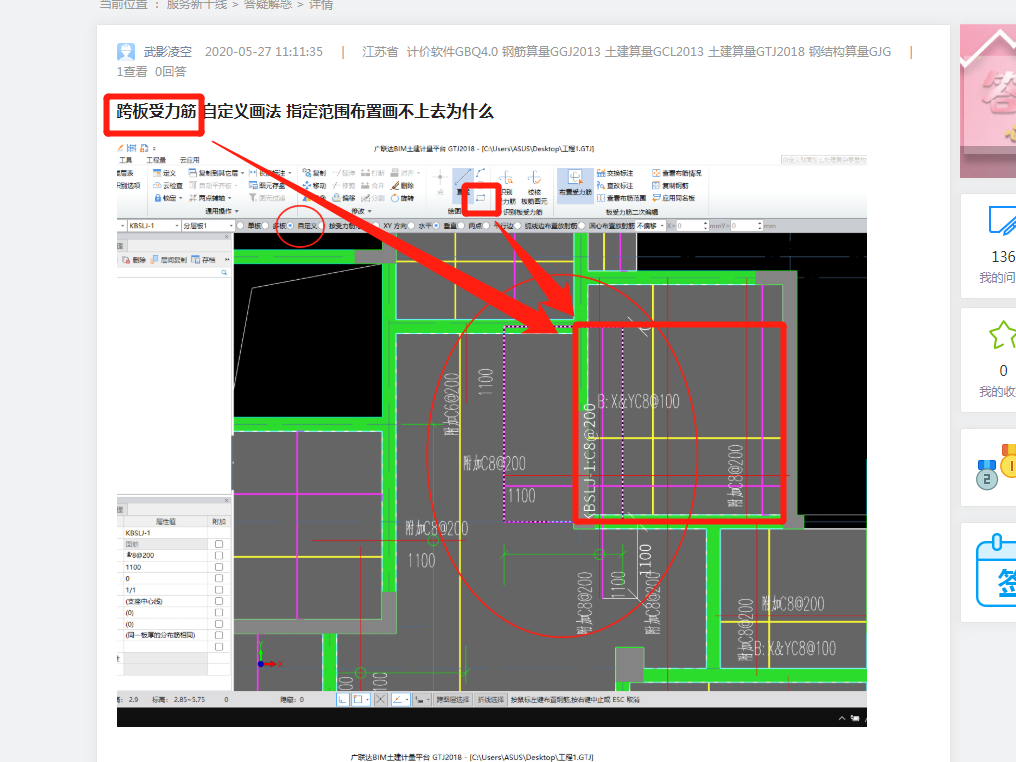Click the calendar sign-in icon in the sidebar
This screenshot has width=1016, height=762.
pyautogui.click(x=998, y=570)
